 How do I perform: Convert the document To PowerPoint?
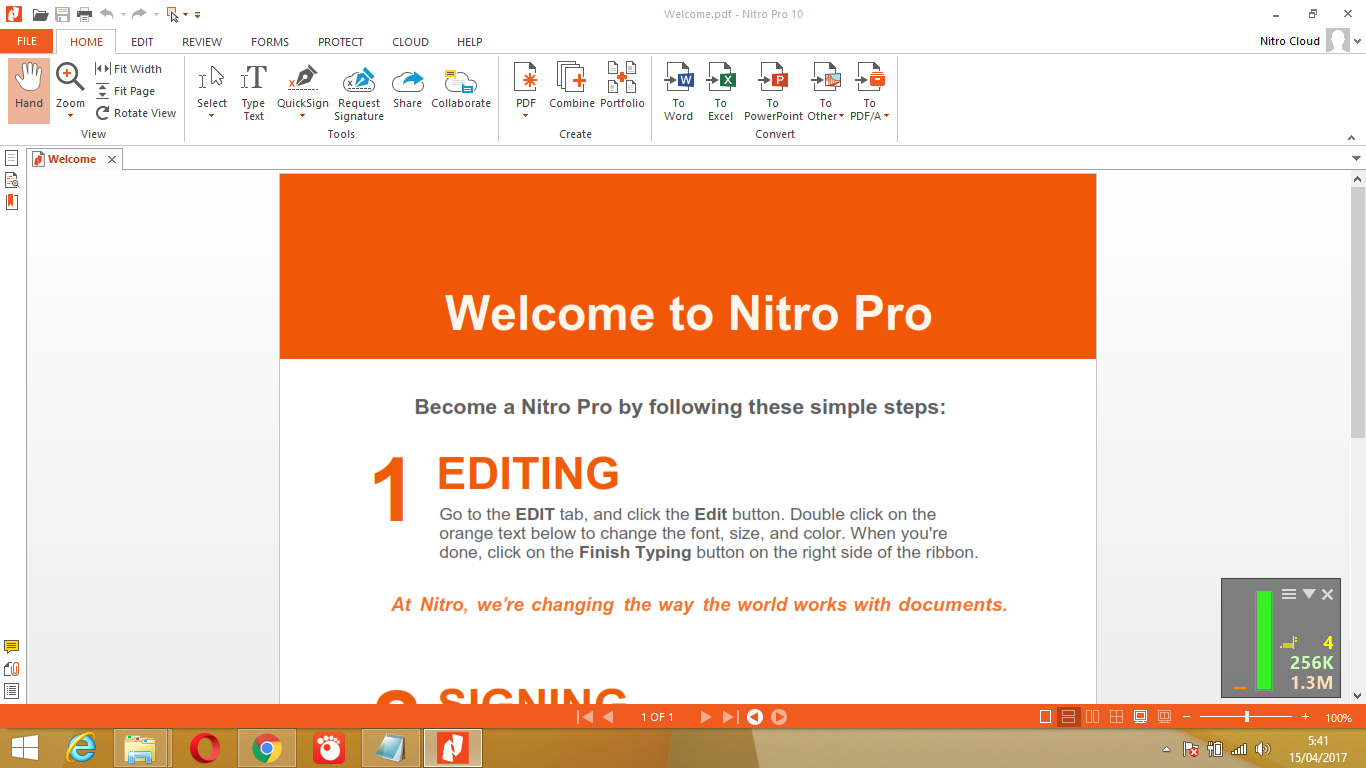tap(773, 92)
